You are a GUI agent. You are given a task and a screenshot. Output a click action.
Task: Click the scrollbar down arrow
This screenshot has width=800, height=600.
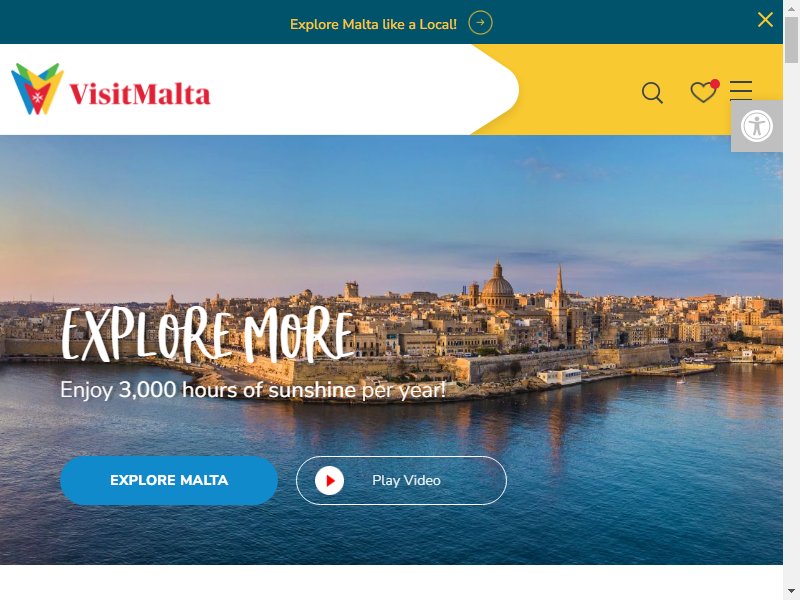pos(791,594)
